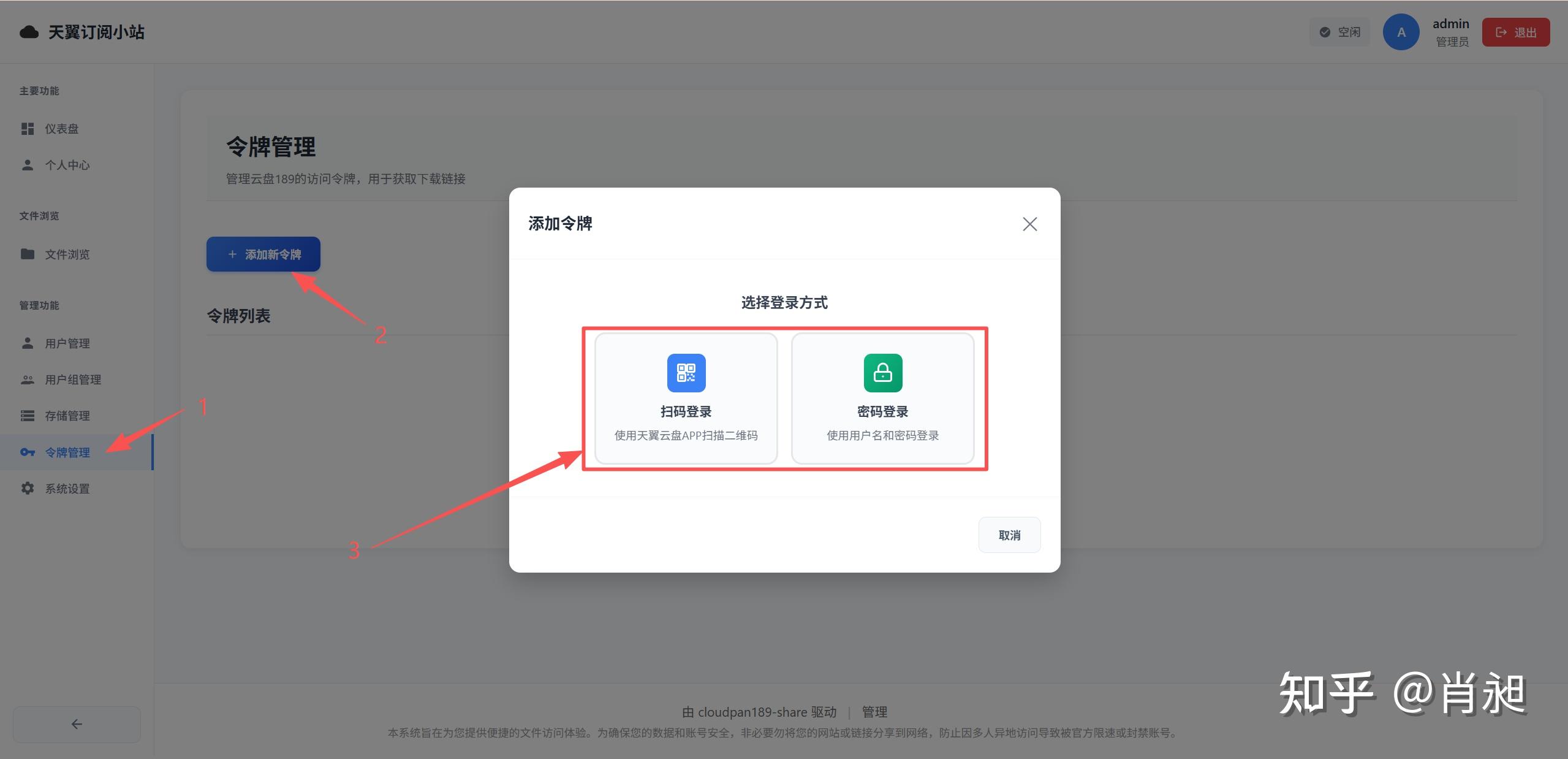Select 令牌管理 in the sidebar menu

tap(69, 452)
